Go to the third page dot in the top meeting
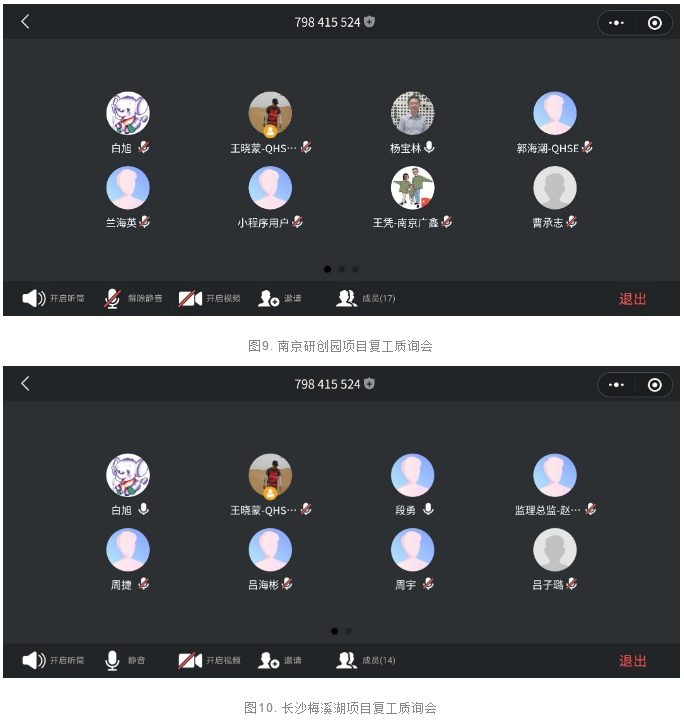The width and height of the screenshot is (684, 723). coord(355,269)
